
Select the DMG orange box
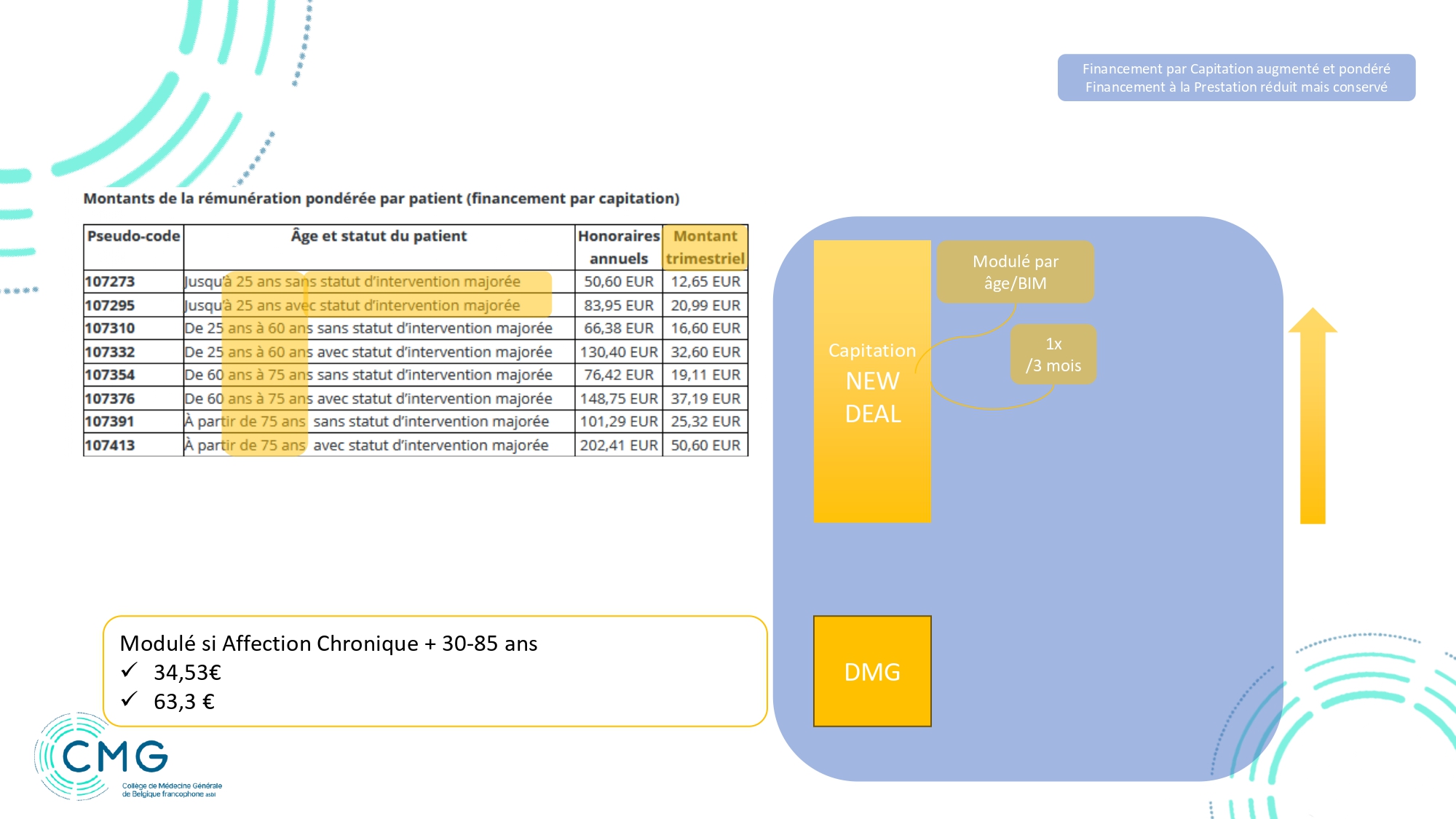coord(872,671)
